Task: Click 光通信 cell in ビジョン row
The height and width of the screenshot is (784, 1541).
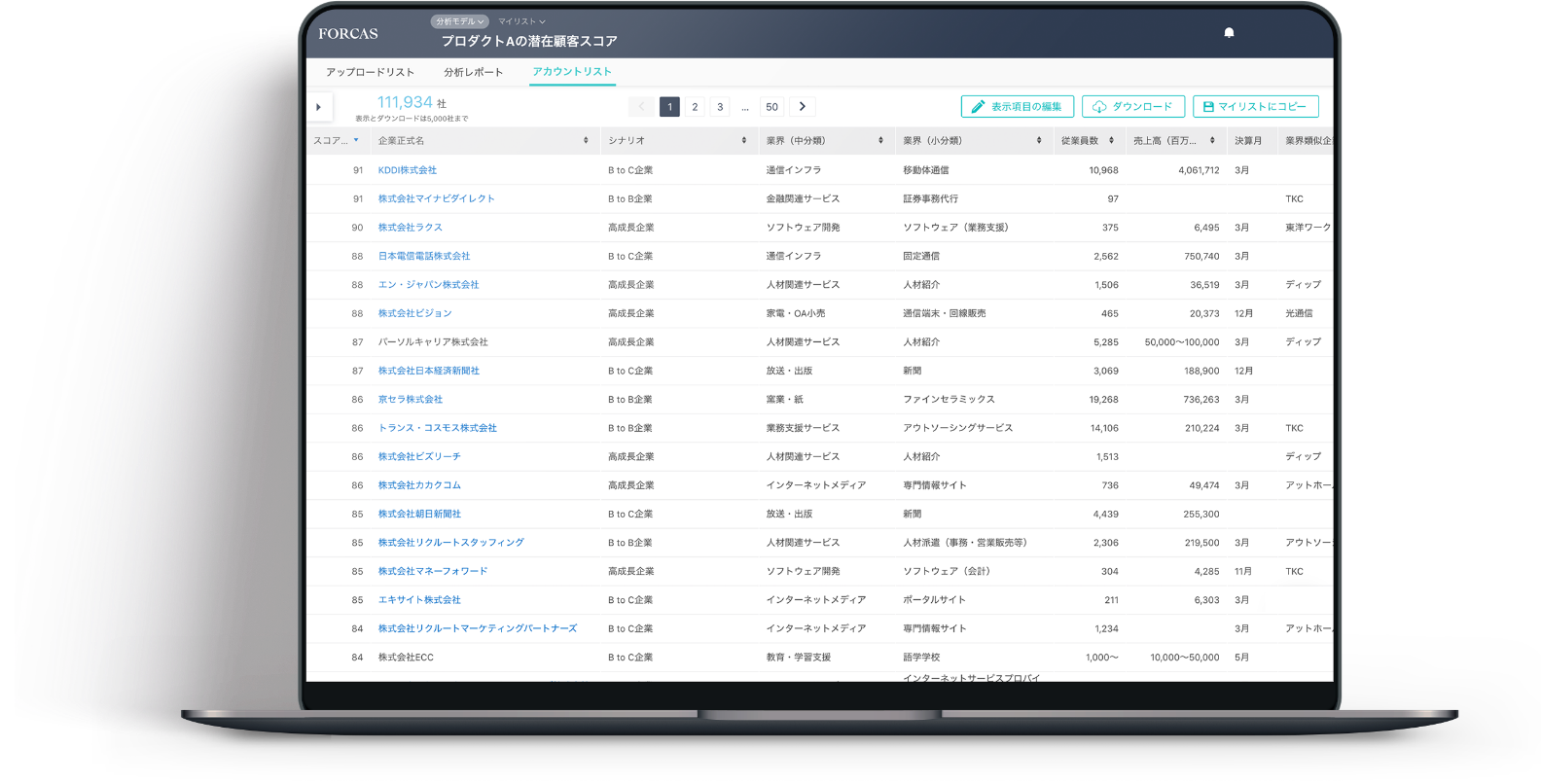Action: coord(1299,313)
